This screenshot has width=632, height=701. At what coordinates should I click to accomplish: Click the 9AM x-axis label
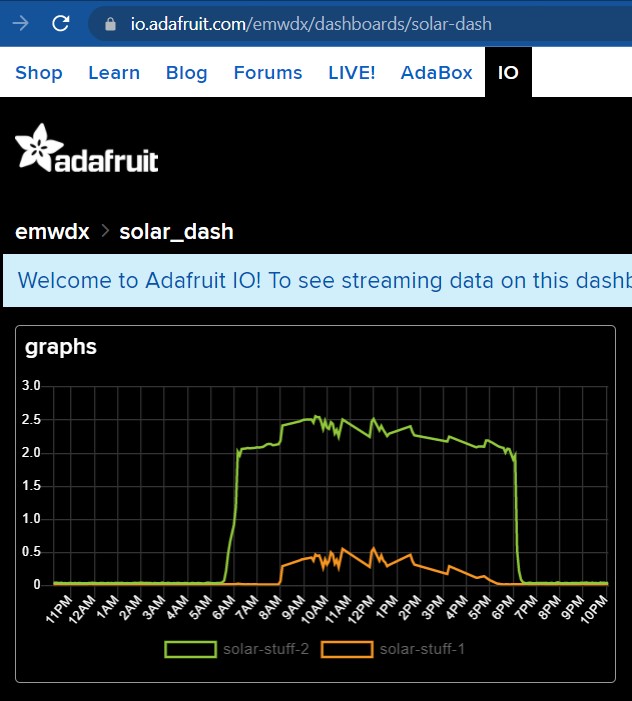(x=294, y=607)
